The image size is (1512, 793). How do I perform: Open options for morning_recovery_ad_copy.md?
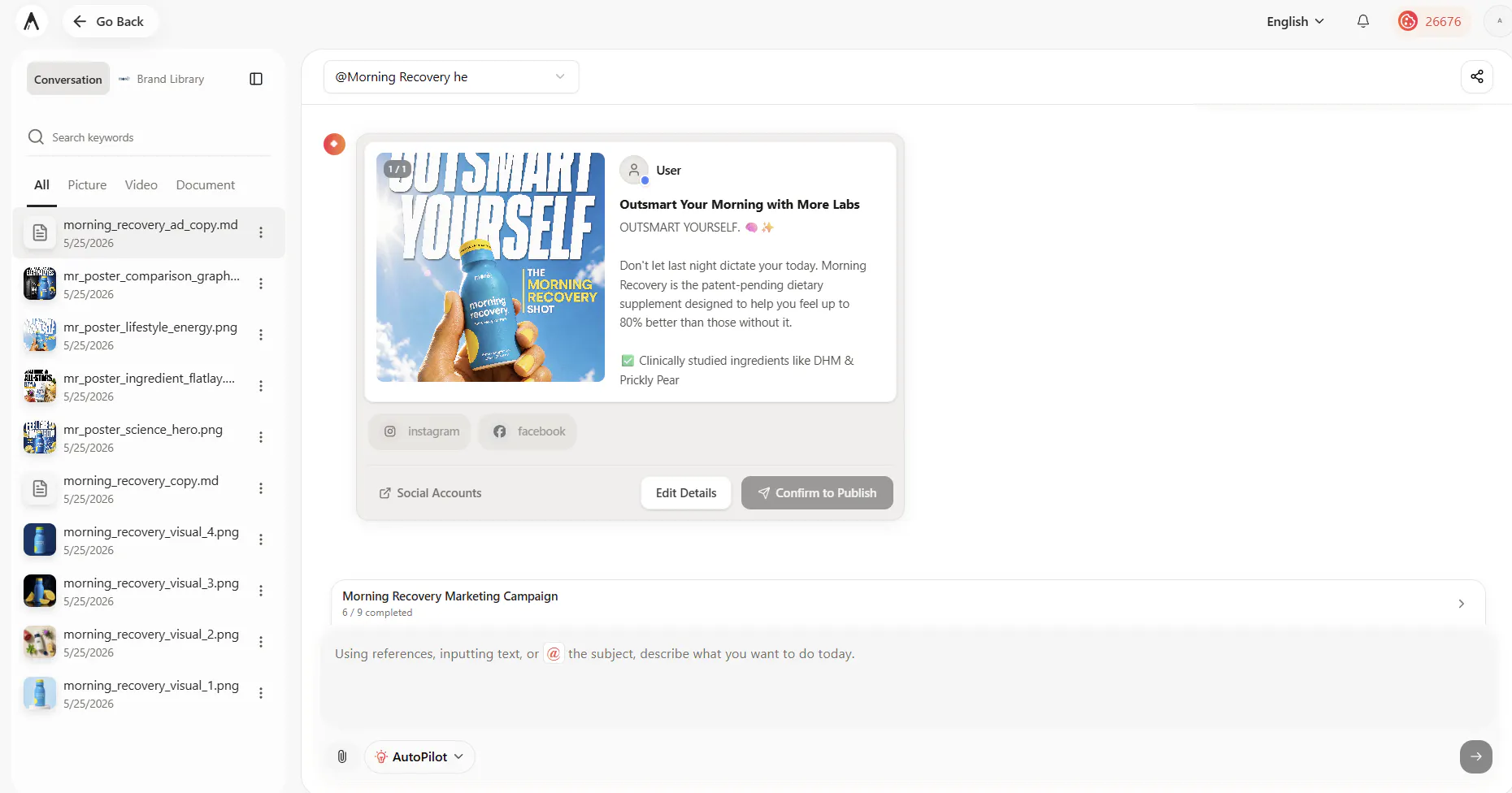pos(261,232)
